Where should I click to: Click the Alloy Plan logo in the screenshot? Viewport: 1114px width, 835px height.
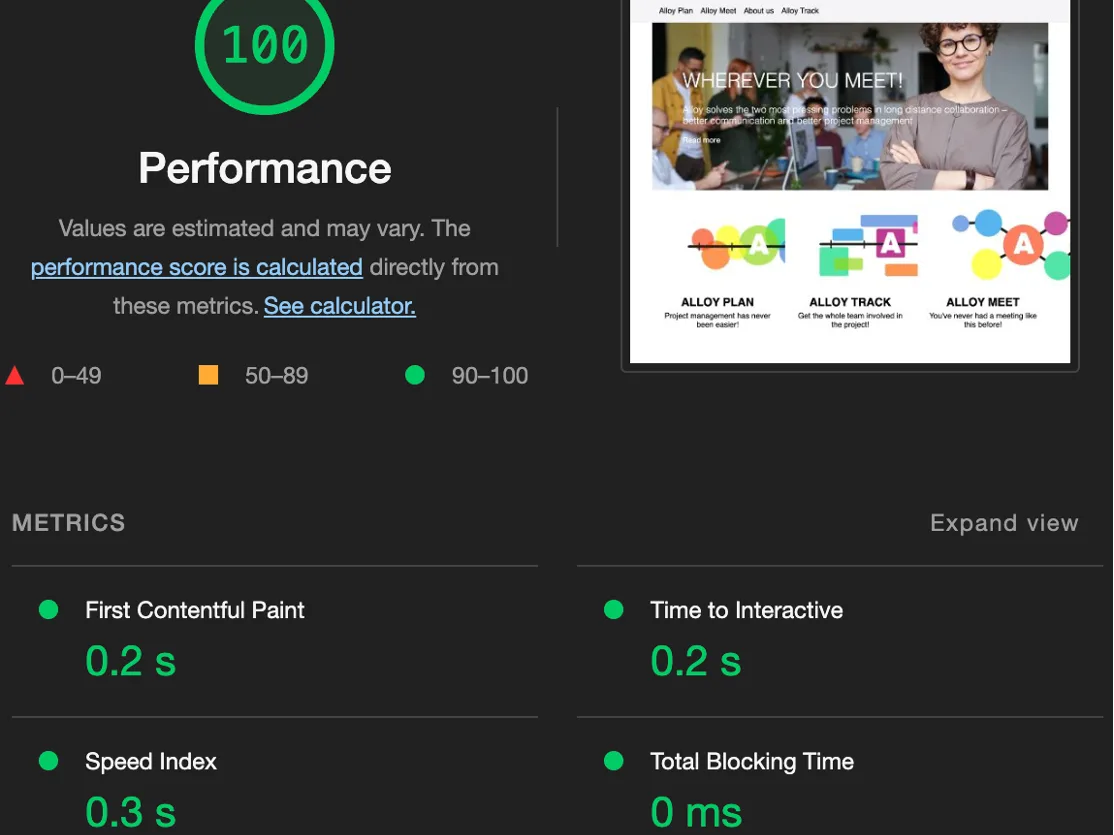click(x=736, y=245)
